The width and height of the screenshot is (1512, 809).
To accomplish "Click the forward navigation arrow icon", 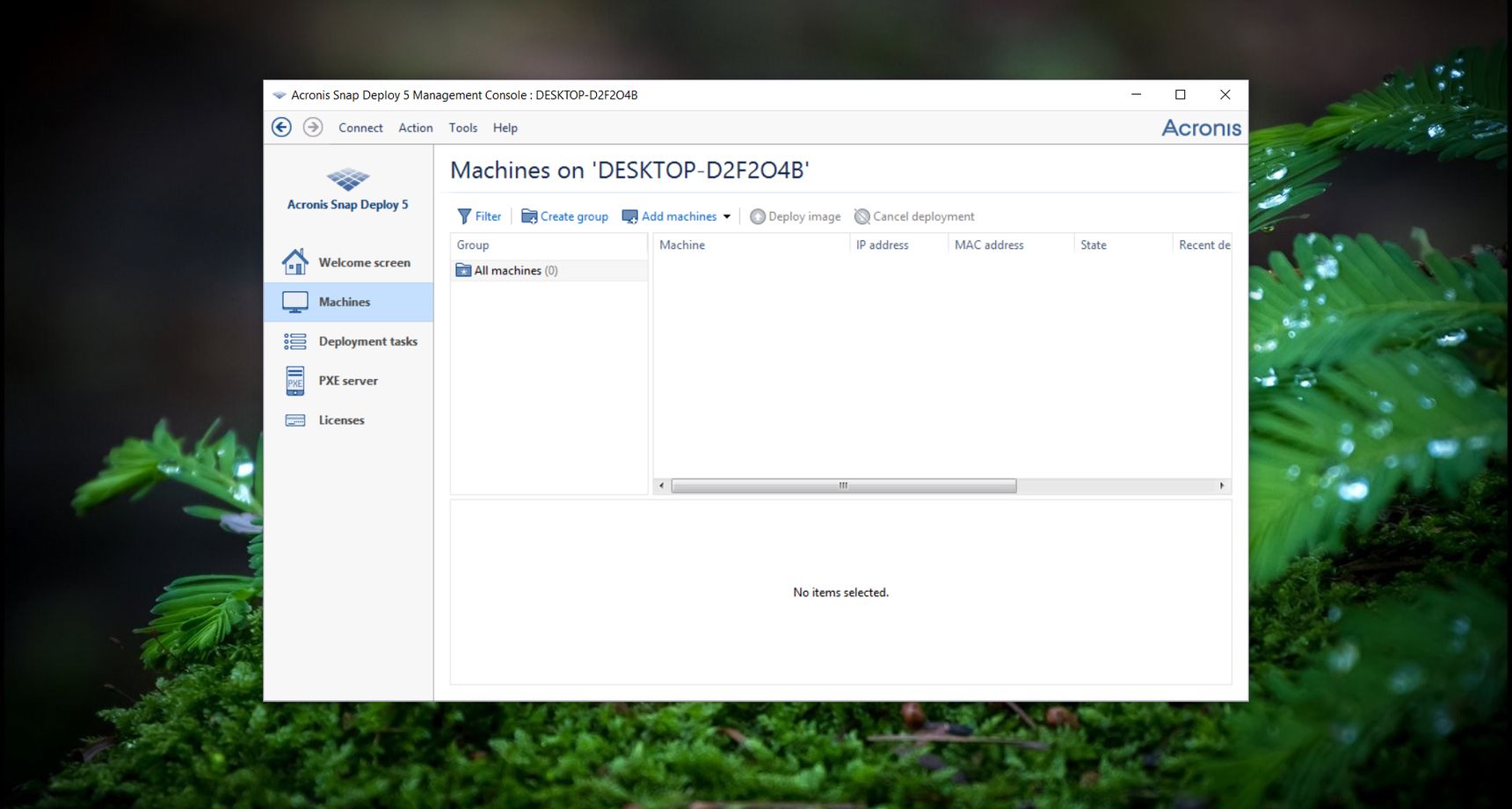I will [313, 128].
